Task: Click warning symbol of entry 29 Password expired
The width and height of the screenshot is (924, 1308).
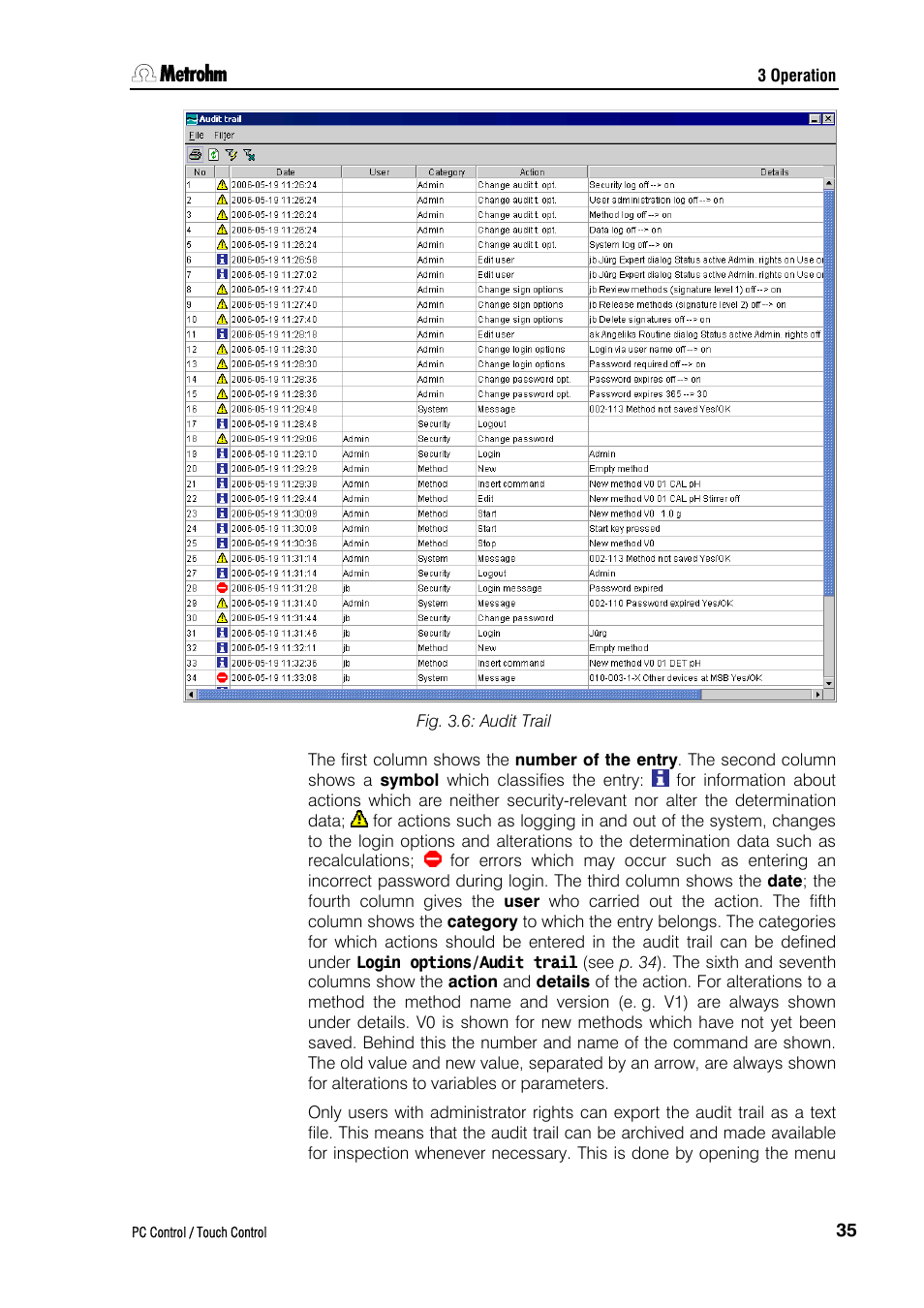Action: 222,603
